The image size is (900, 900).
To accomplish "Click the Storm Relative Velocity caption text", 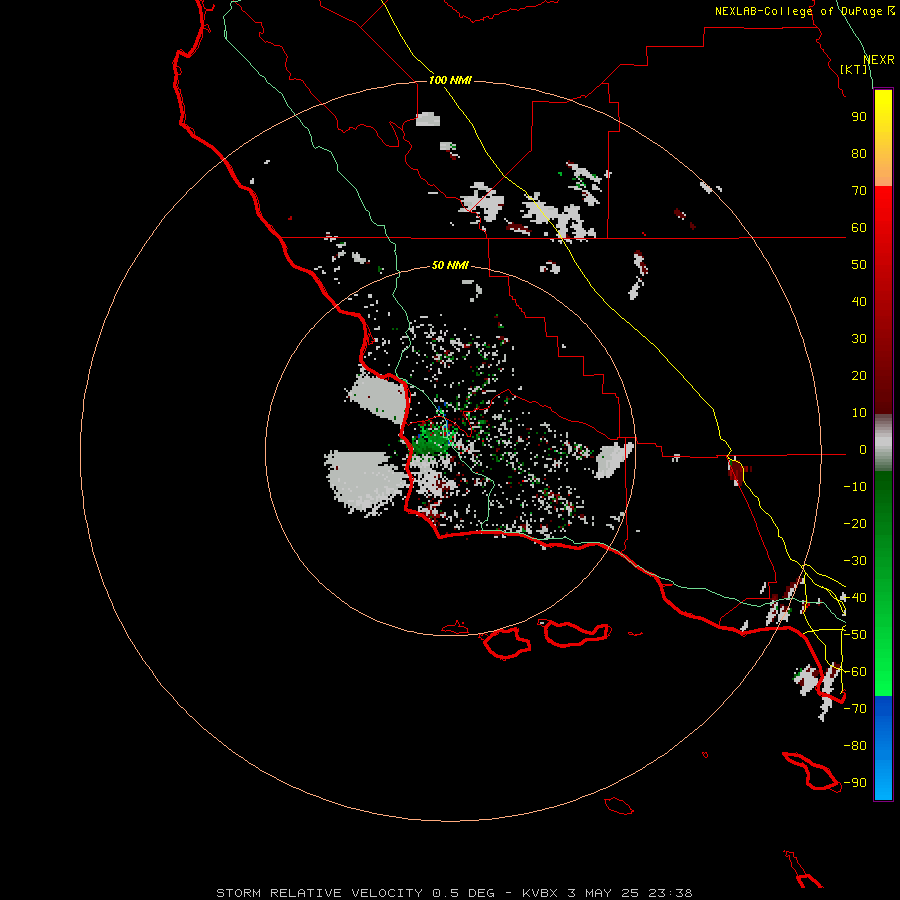I will [x=454, y=893].
